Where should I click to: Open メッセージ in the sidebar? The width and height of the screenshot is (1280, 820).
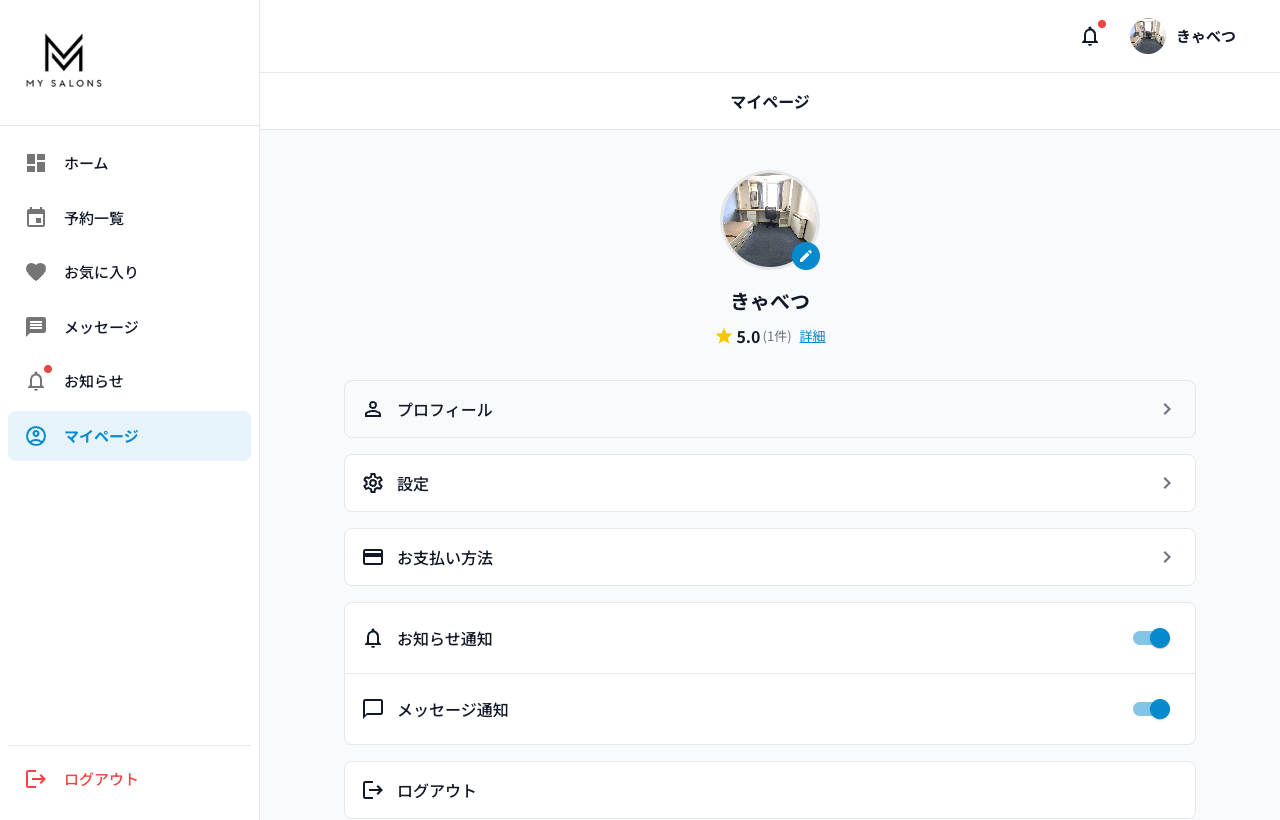(x=129, y=327)
